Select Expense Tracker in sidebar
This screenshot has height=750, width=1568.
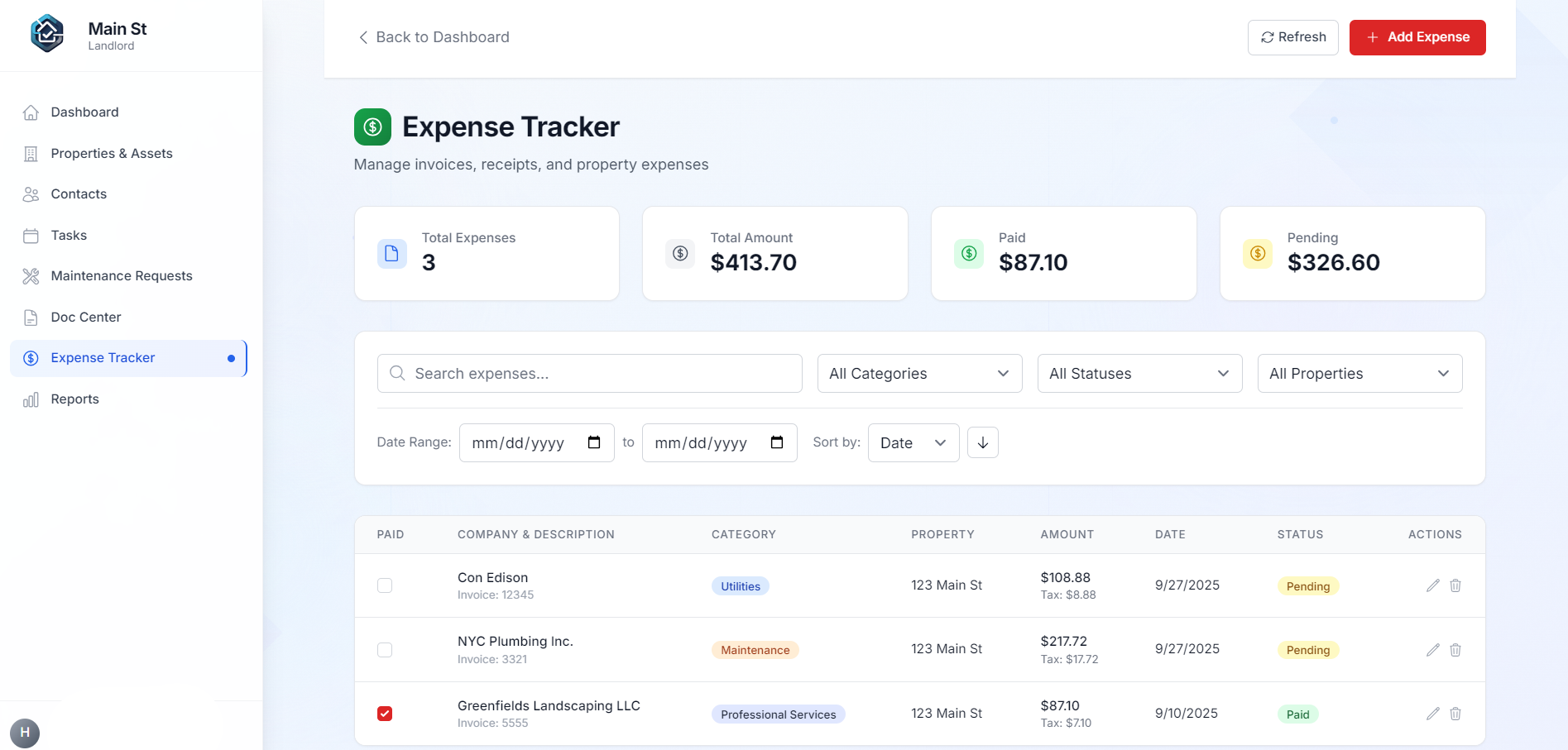129,358
